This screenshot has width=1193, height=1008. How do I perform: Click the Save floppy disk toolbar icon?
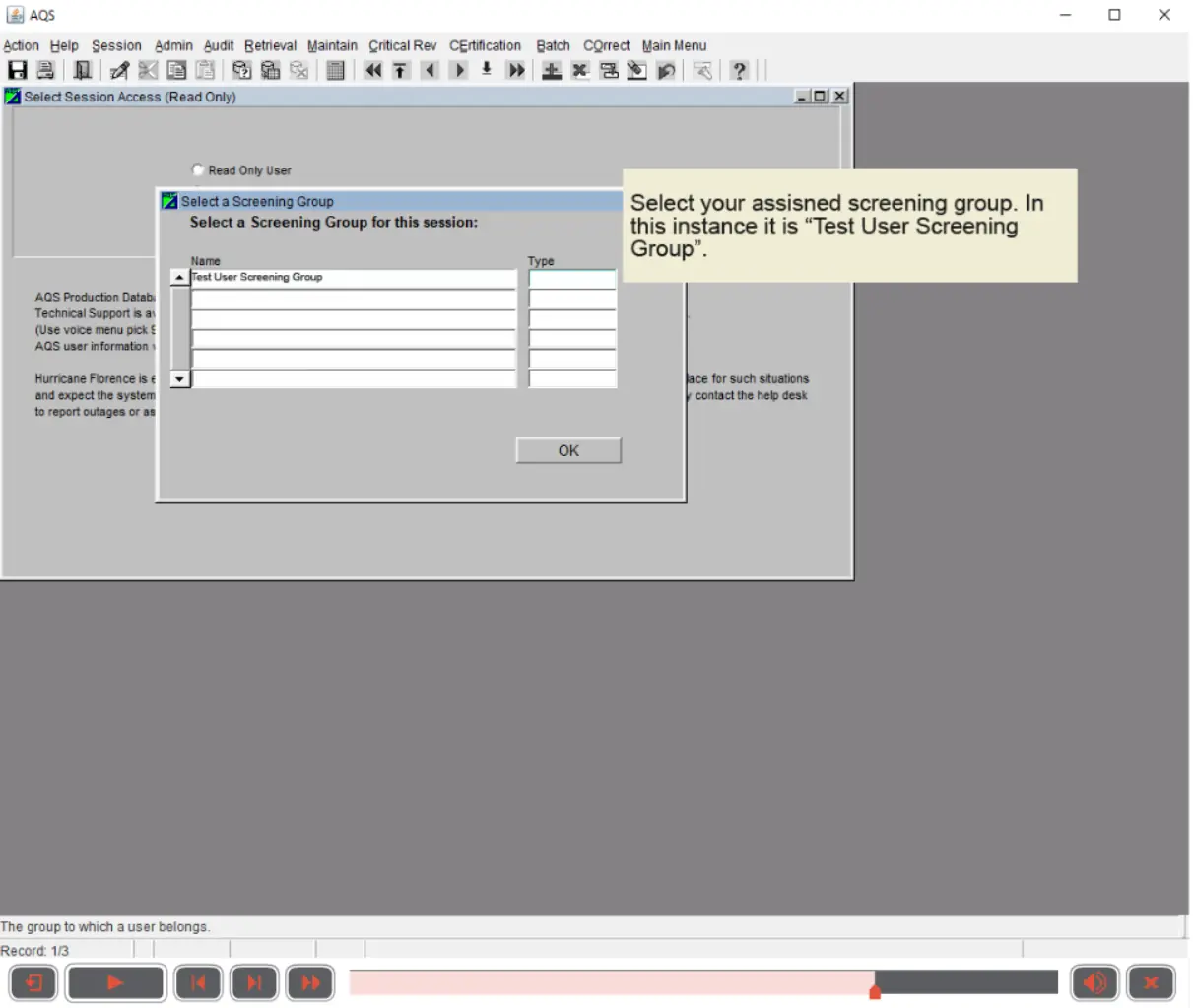point(17,70)
